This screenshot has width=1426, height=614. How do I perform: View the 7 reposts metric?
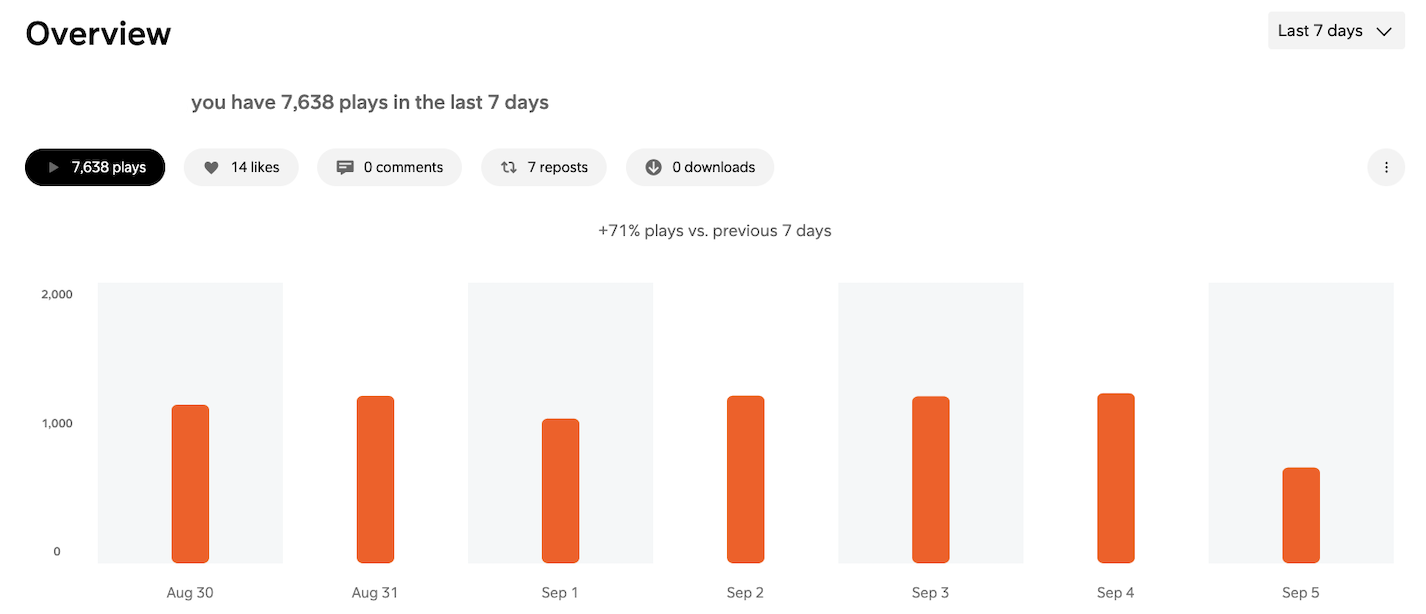coord(544,168)
